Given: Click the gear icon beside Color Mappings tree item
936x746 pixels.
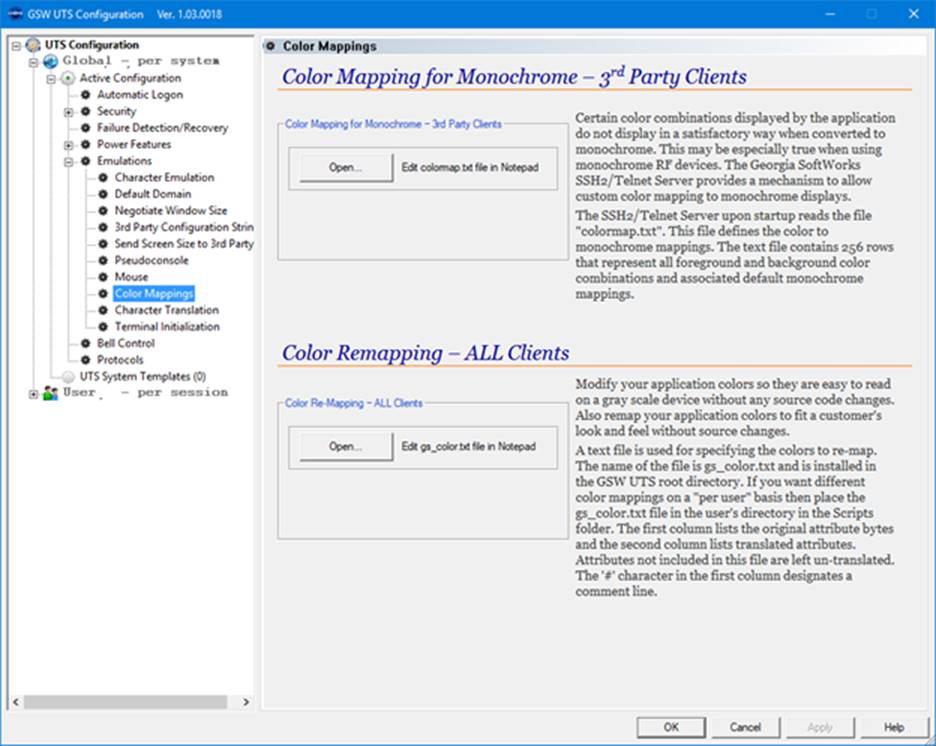Looking at the screenshot, I should pos(103,294).
